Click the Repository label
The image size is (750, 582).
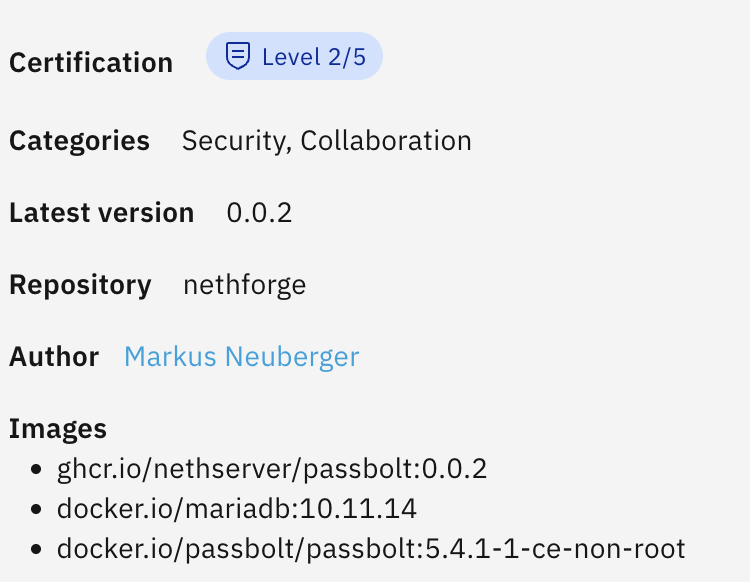80,285
